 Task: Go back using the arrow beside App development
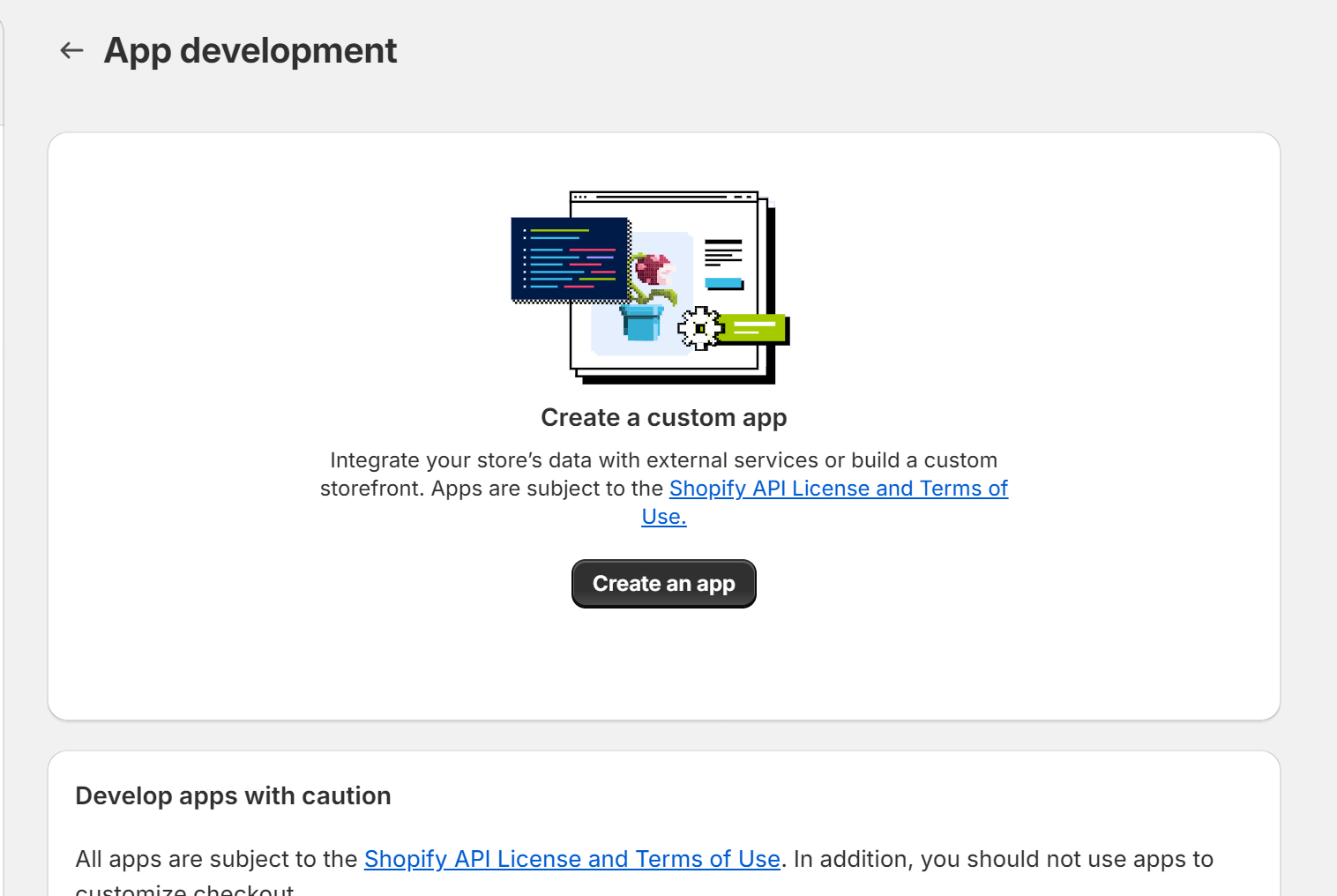[x=71, y=51]
